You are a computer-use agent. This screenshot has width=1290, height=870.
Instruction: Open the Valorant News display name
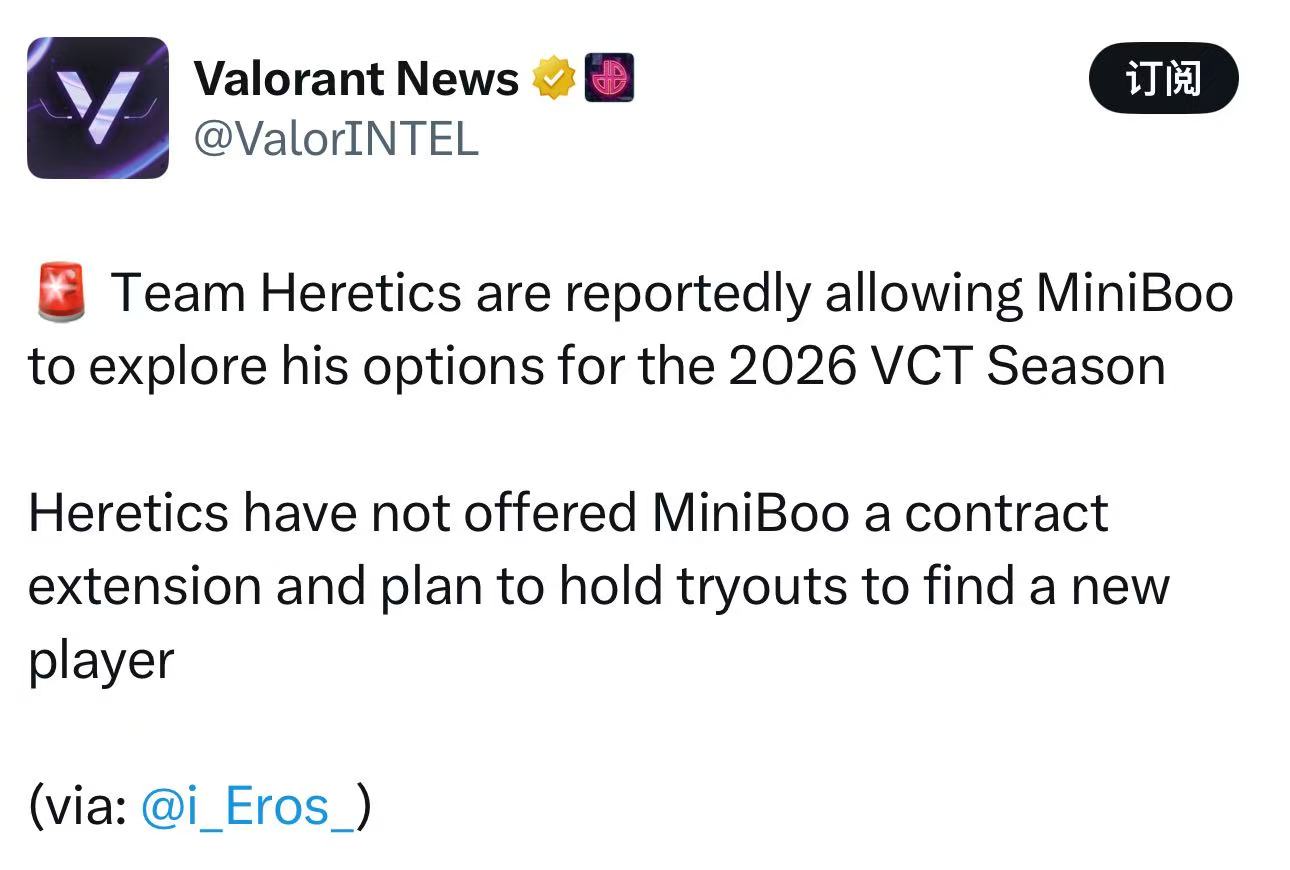point(356,79)
